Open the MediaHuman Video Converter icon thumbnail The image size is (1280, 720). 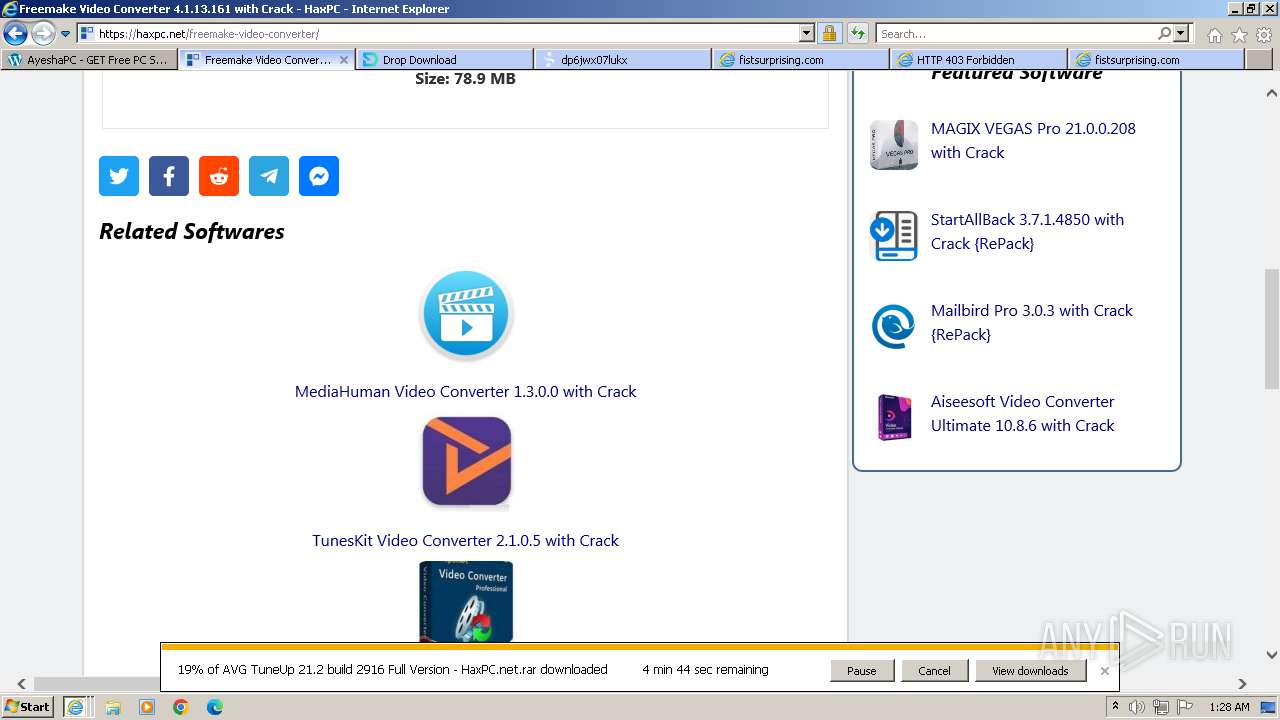[466, 315]
